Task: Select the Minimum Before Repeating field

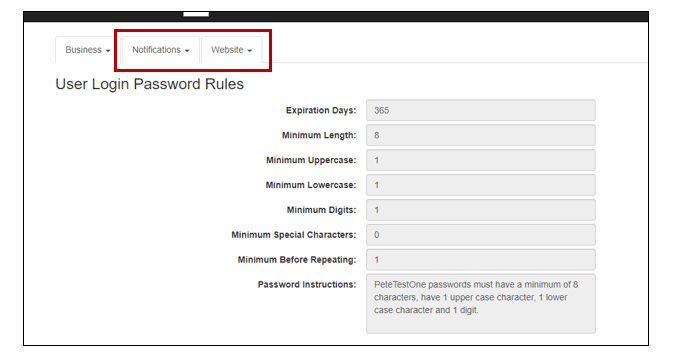Action: 481,260
